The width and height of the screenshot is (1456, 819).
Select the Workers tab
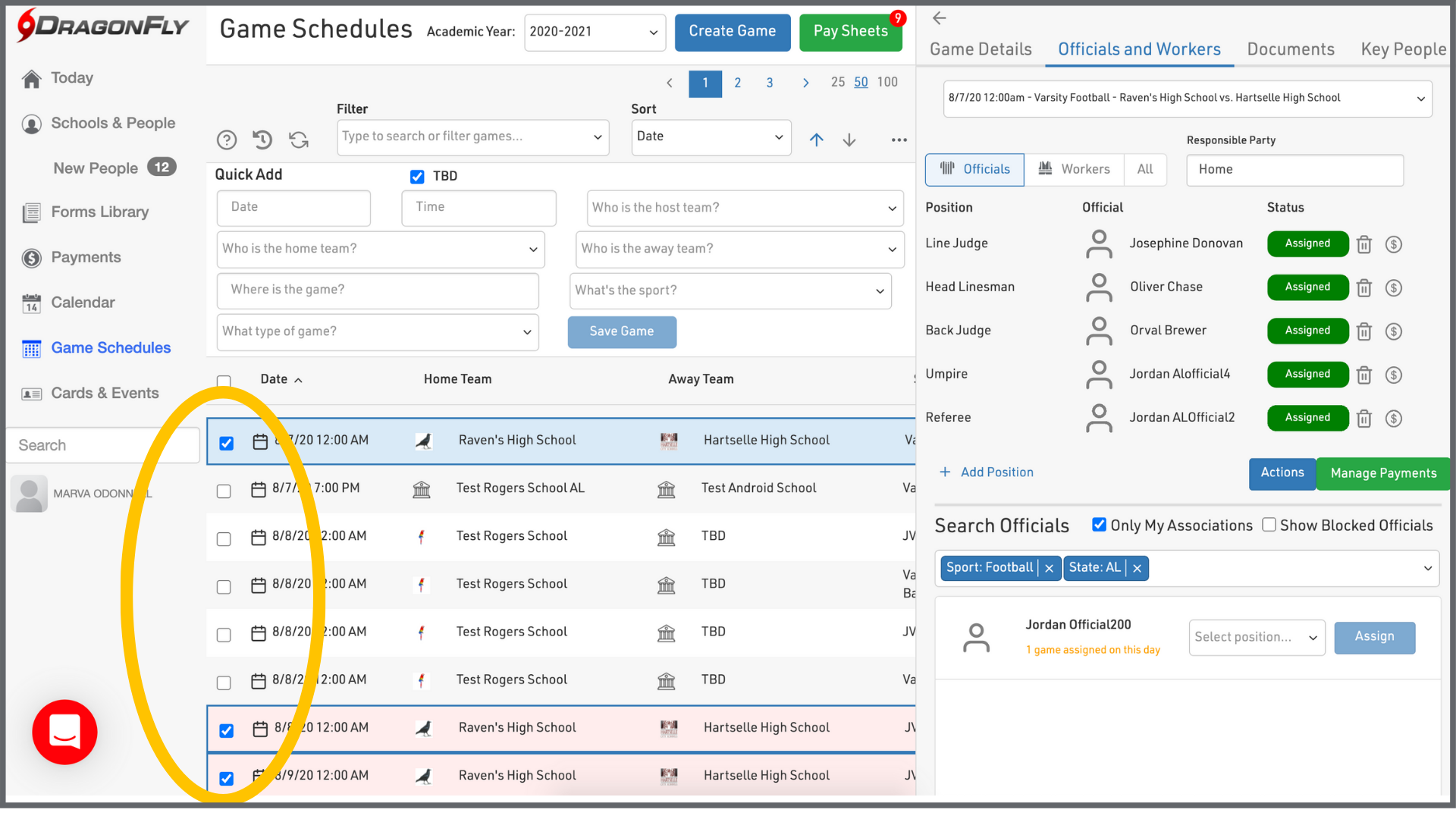pyautogui.click(x=1074, y=169)
